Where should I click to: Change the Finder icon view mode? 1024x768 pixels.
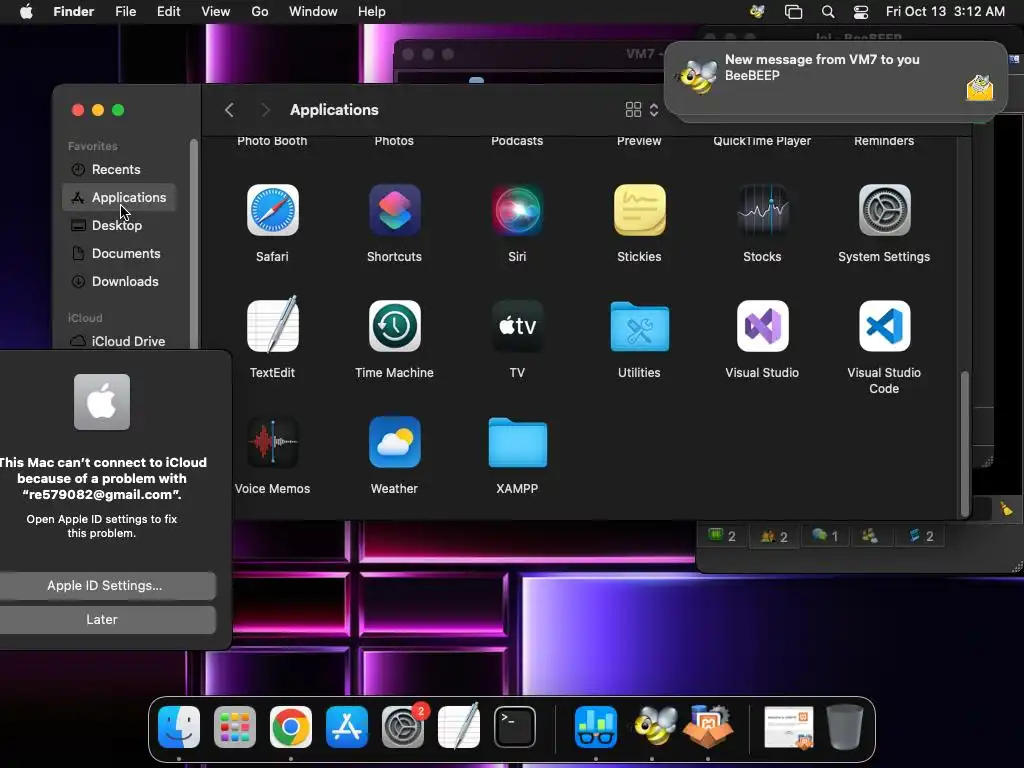(642, 110)
